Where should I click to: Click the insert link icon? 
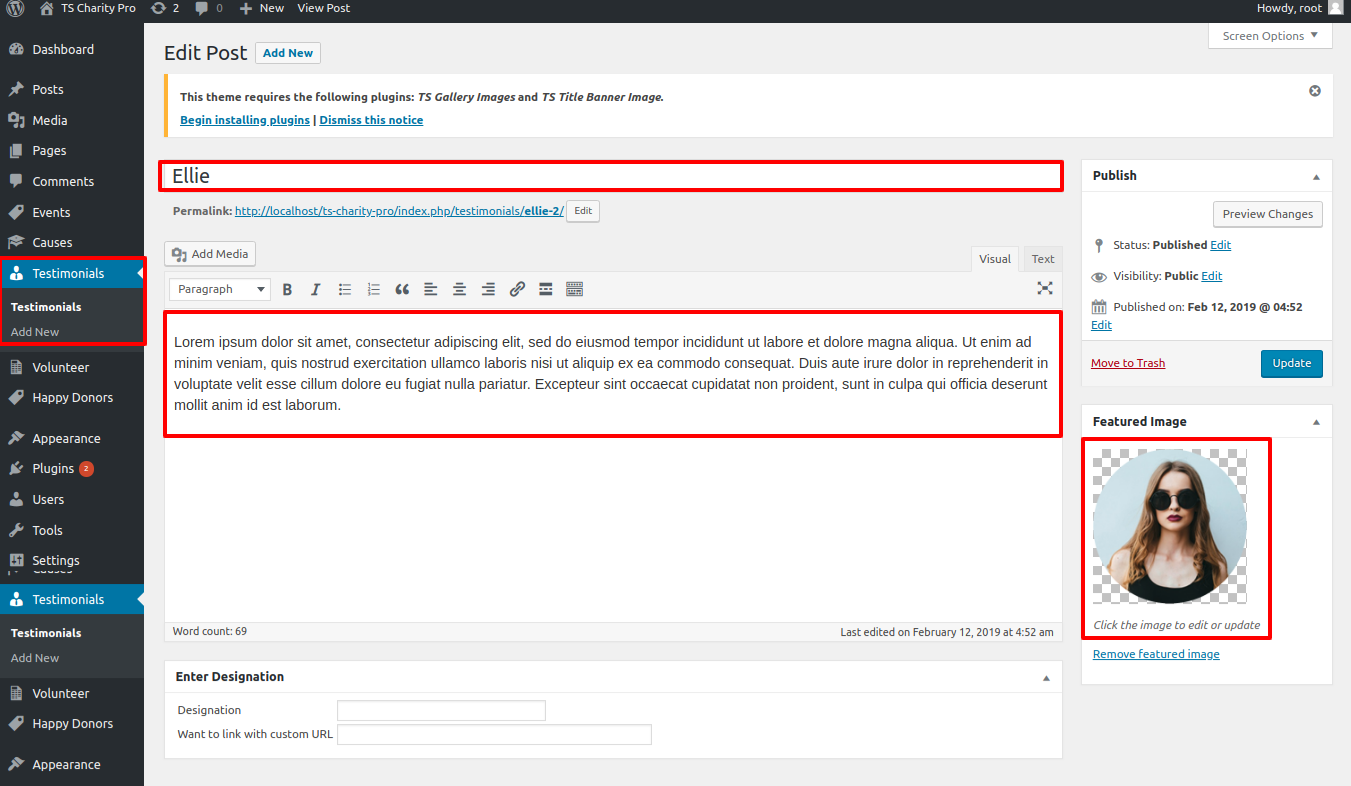[517, 289]
